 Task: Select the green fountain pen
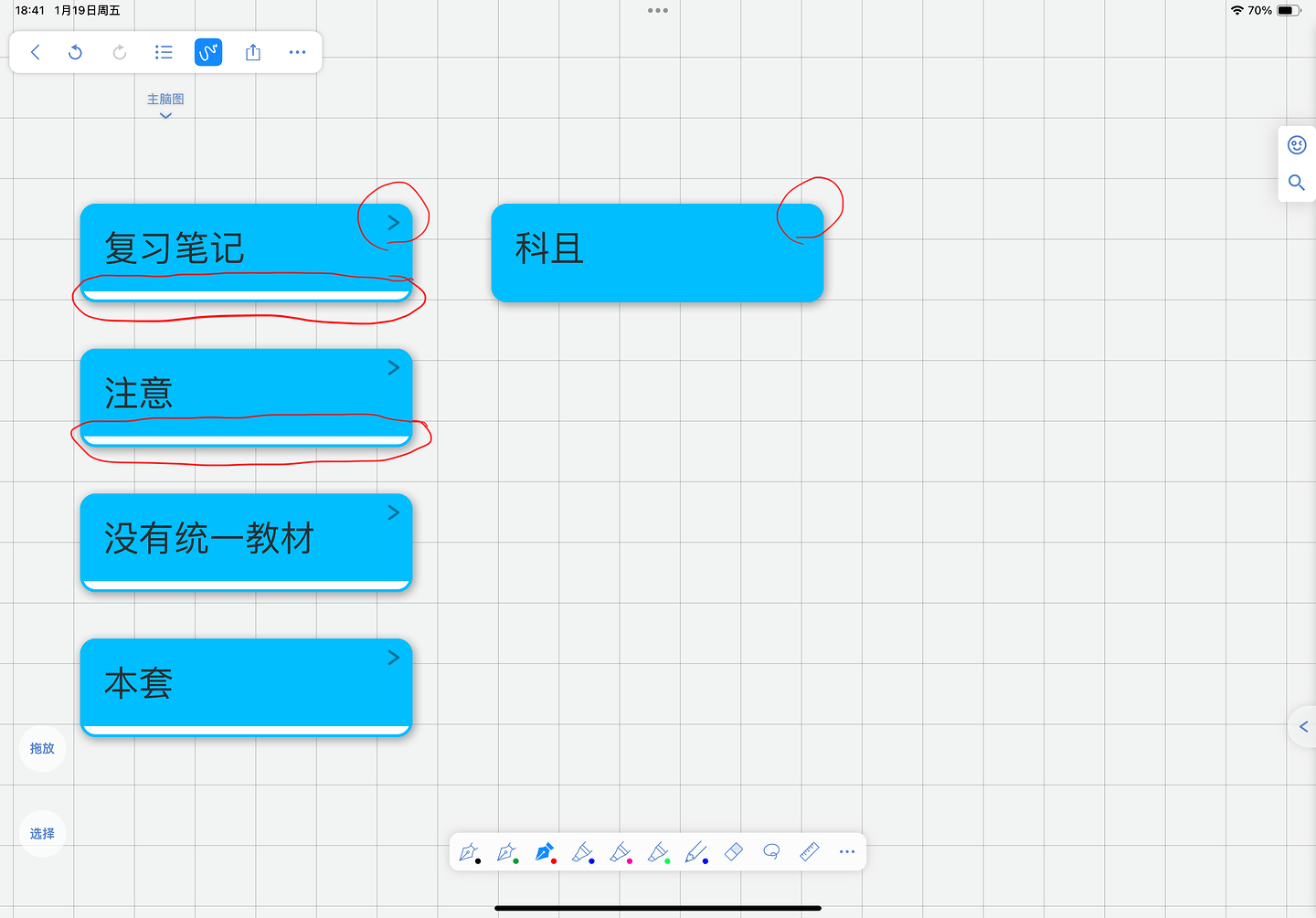click(507, 852)
